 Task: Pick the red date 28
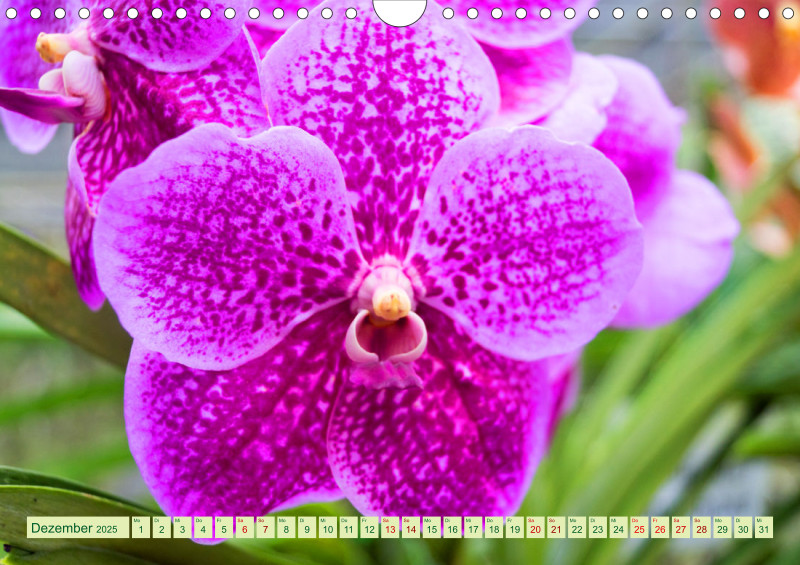click(702, 527)
